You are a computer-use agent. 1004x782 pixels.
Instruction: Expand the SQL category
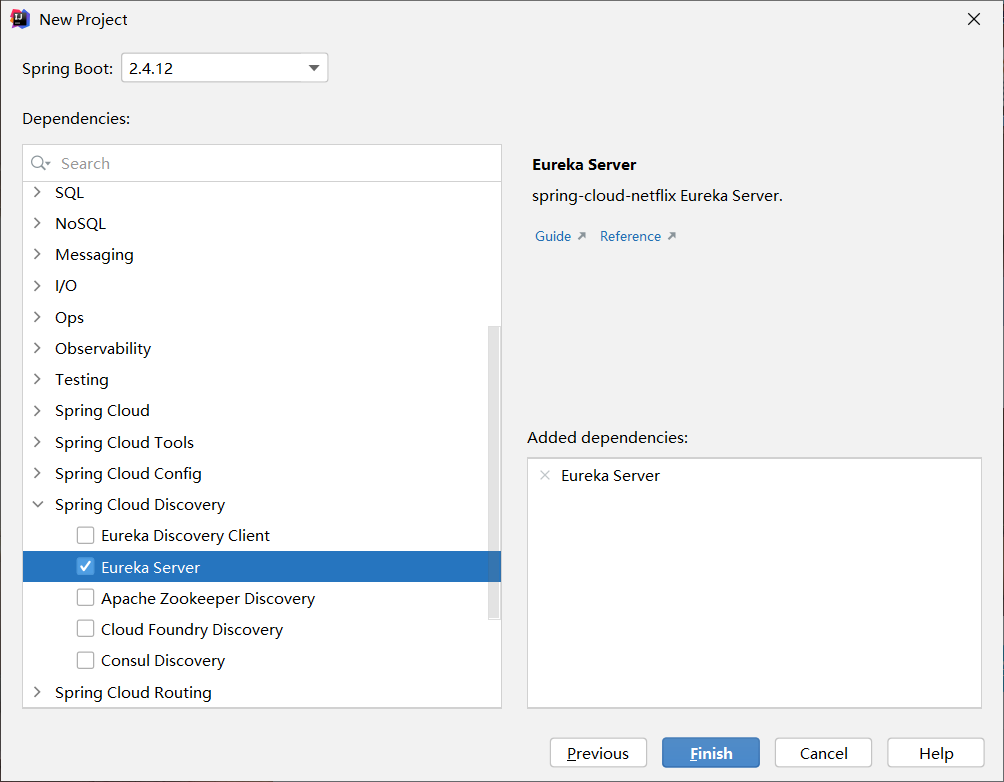37,192
